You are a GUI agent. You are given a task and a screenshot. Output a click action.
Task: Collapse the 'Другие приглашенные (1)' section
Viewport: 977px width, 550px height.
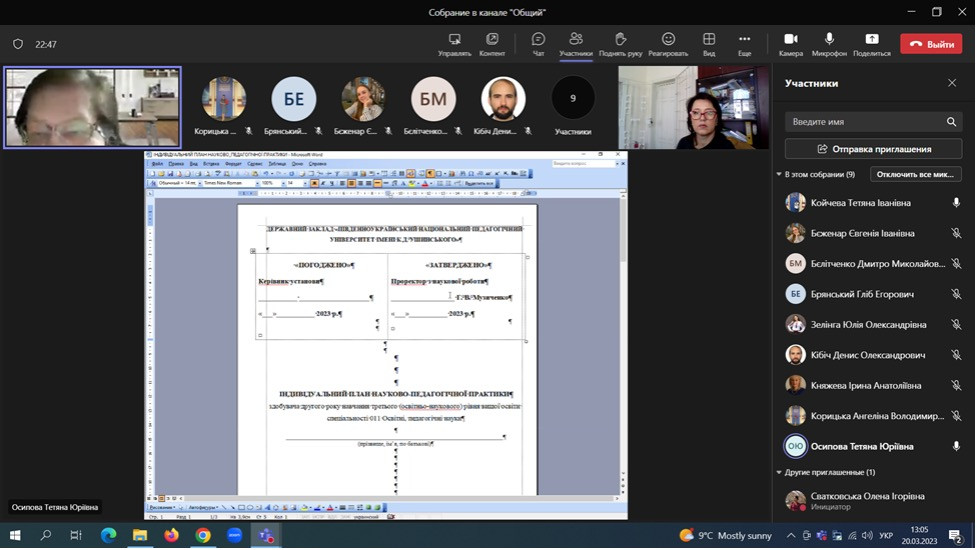coord(780,472)
